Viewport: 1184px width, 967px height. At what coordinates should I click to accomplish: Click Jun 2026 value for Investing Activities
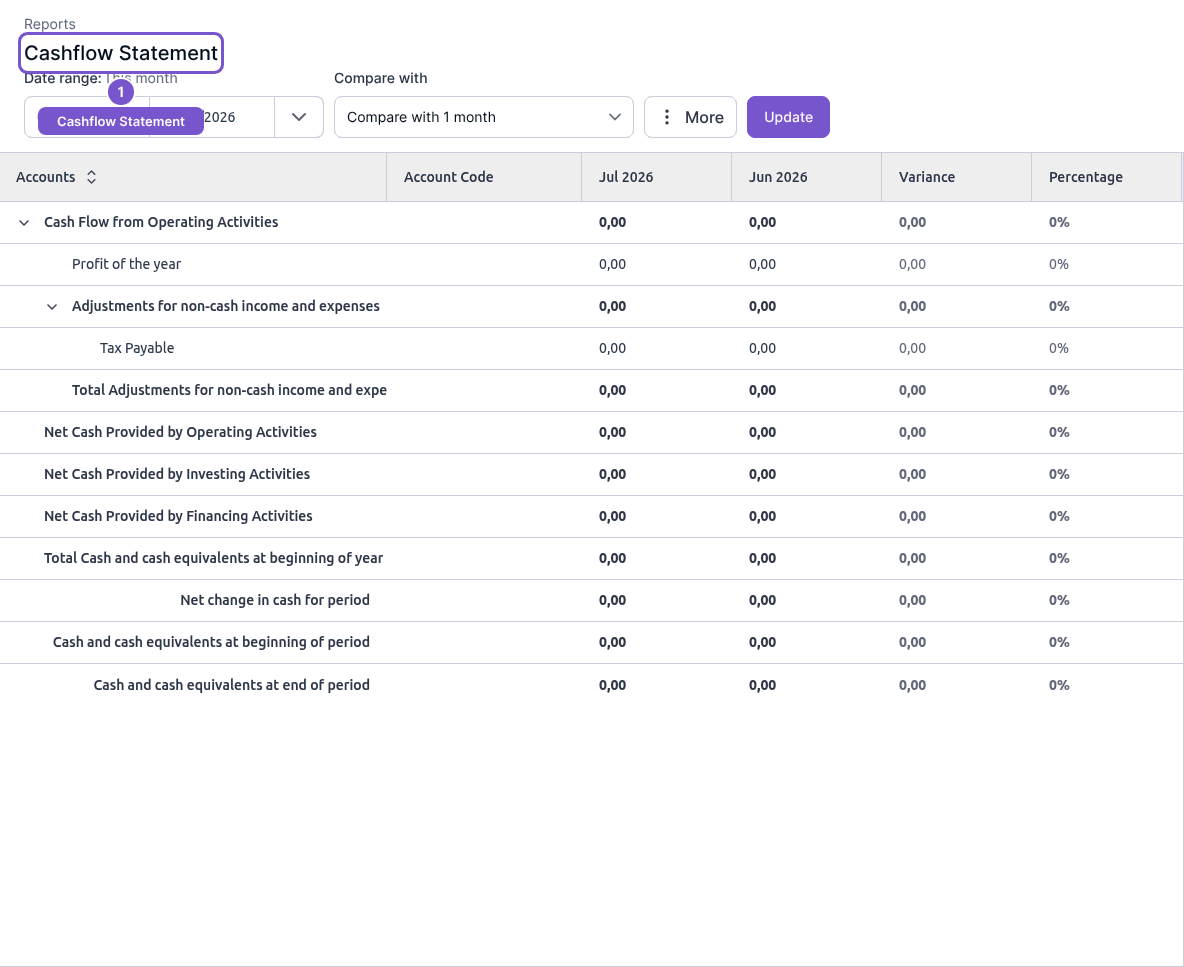(763, 474)
